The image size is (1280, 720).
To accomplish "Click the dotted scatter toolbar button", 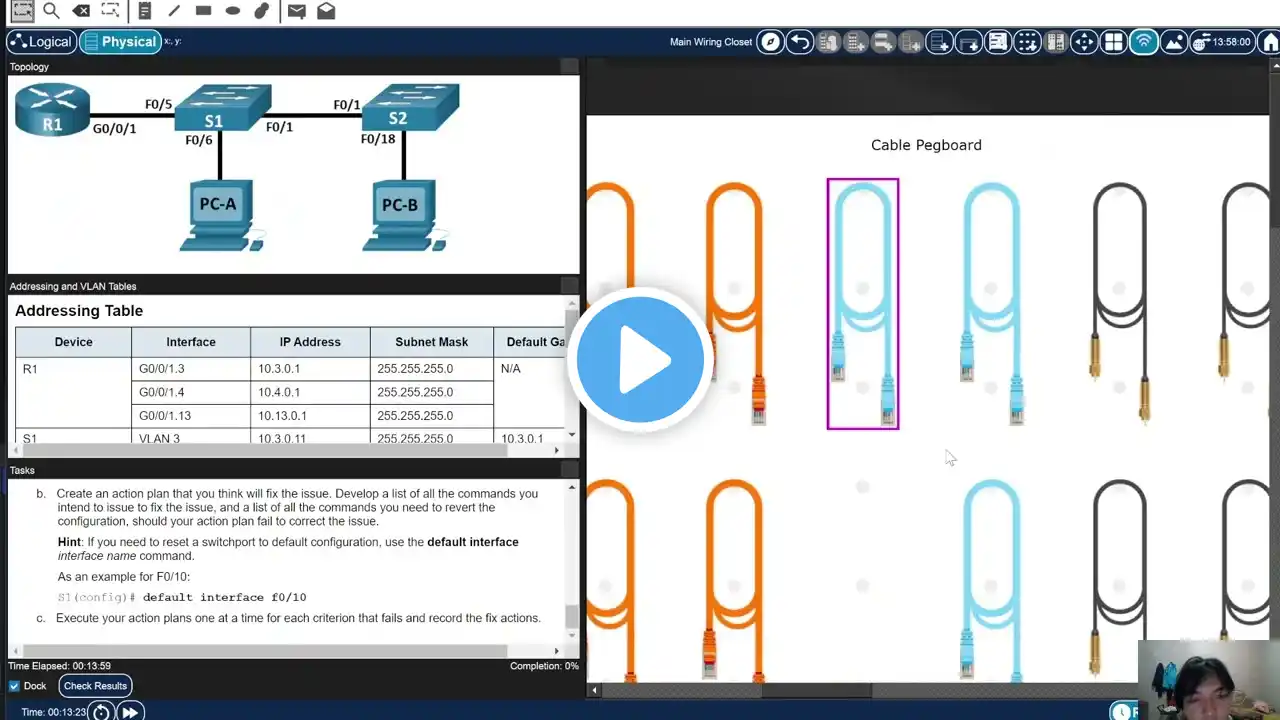I will tap(1027, 42).
